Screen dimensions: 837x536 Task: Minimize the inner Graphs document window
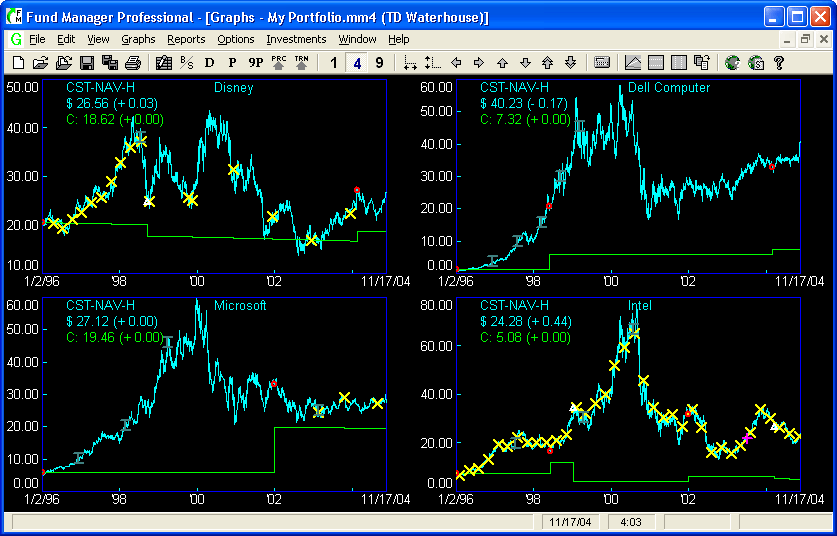(787, 40)
